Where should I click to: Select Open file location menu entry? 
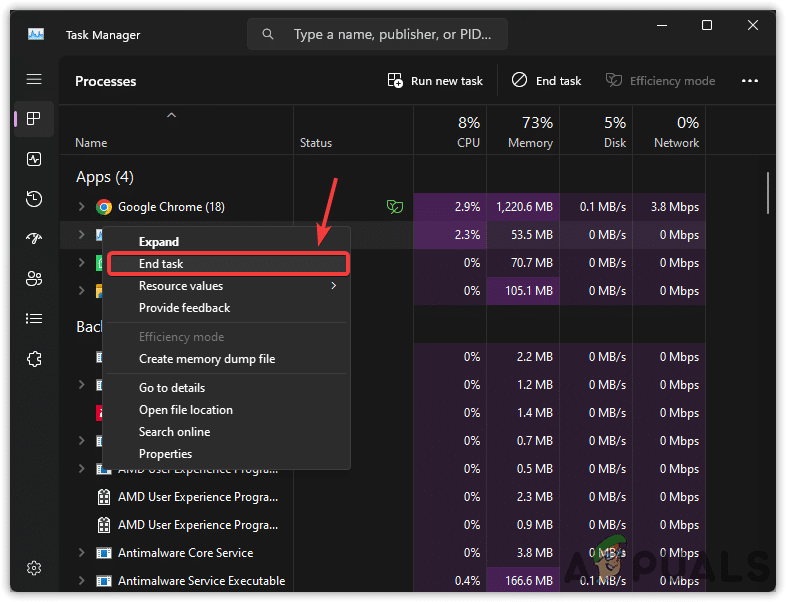coord(186,410)
